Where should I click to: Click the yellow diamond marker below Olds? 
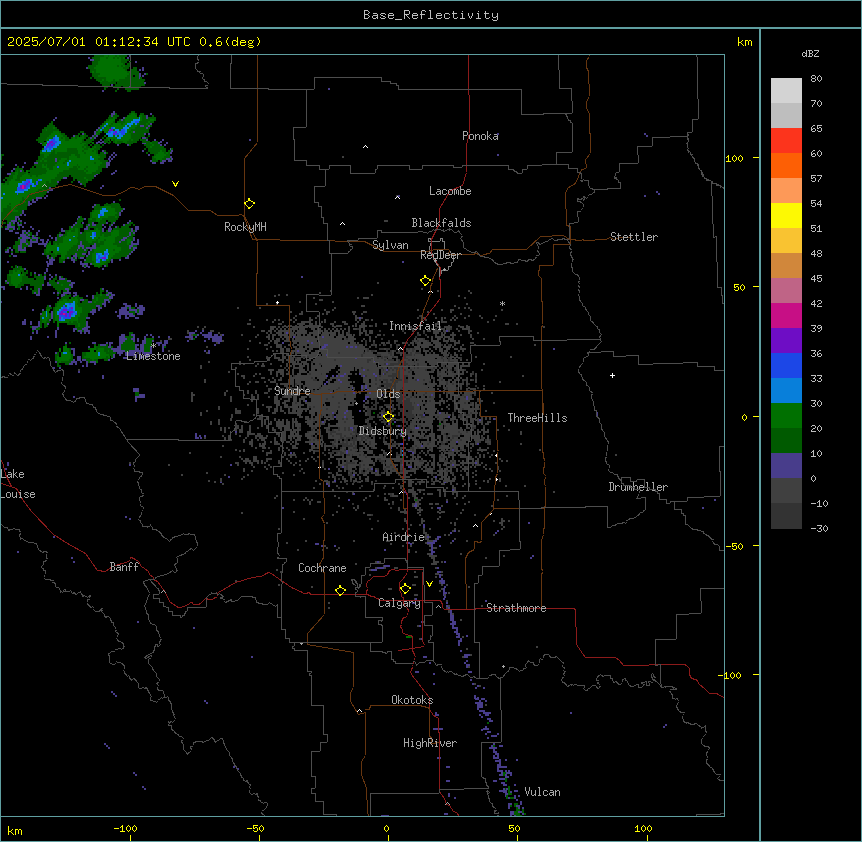click(x=388, y=417)
